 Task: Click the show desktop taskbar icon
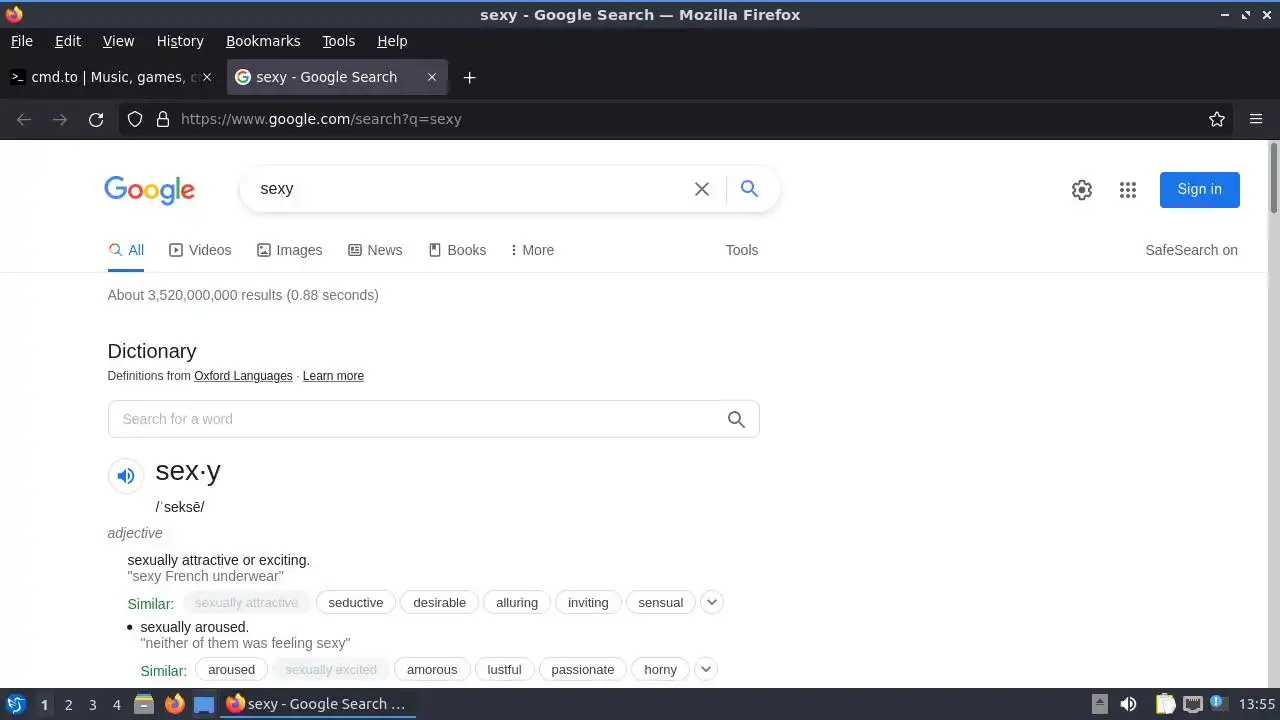[x=204, y=704]
